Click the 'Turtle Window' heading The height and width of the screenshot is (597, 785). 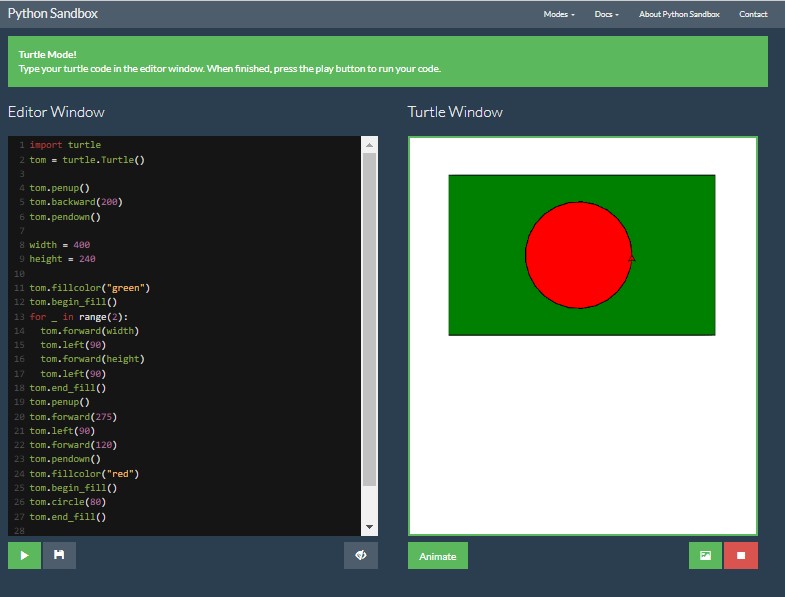coord(455,112)
